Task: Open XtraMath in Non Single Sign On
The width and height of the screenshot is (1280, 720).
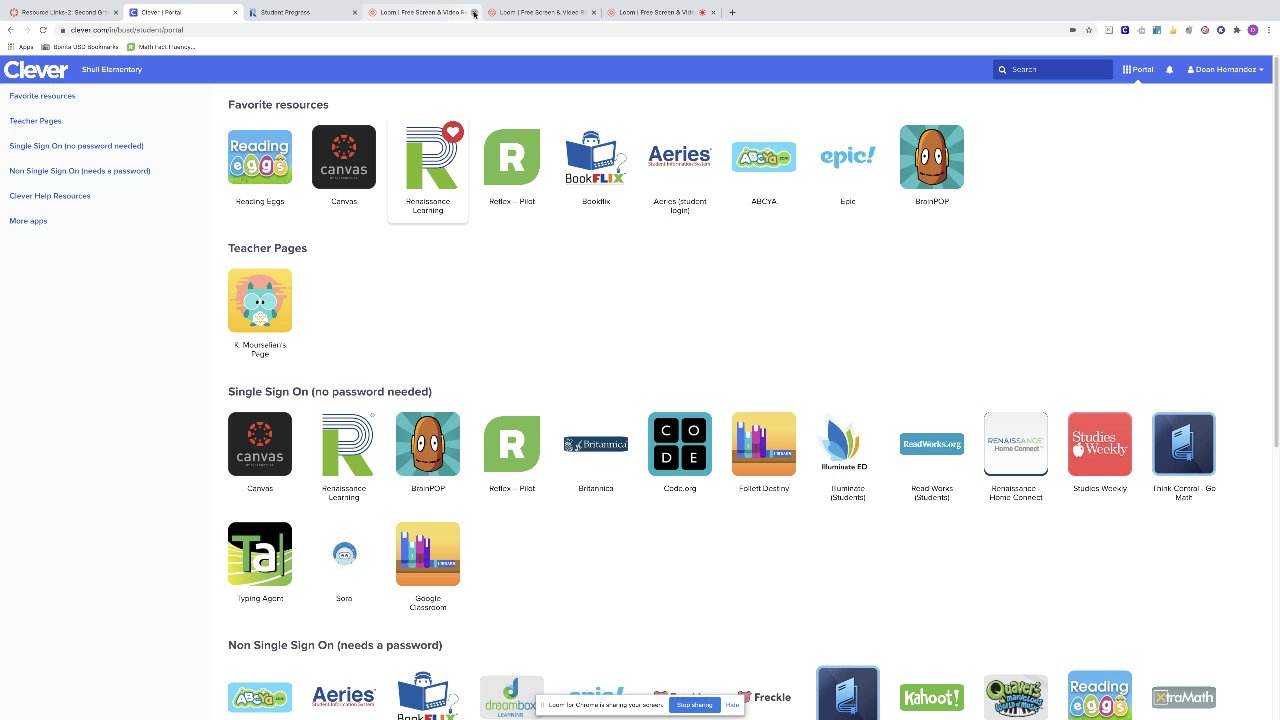Action: pos(1184,697)
